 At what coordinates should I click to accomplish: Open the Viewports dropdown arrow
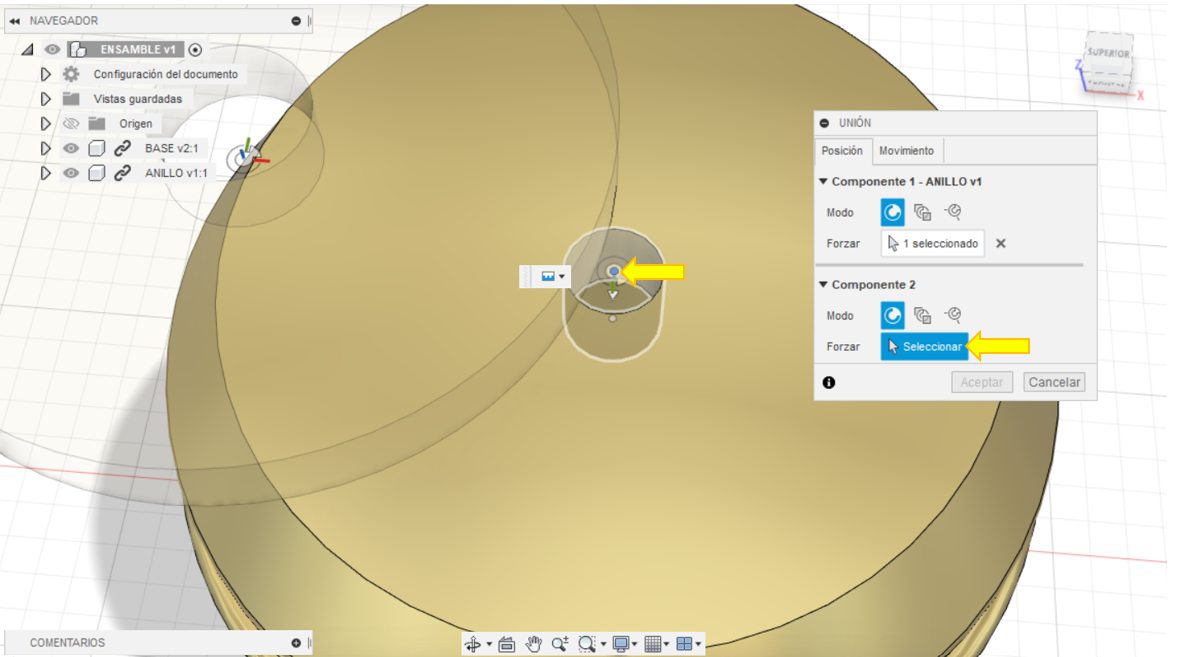click(698, 645)
